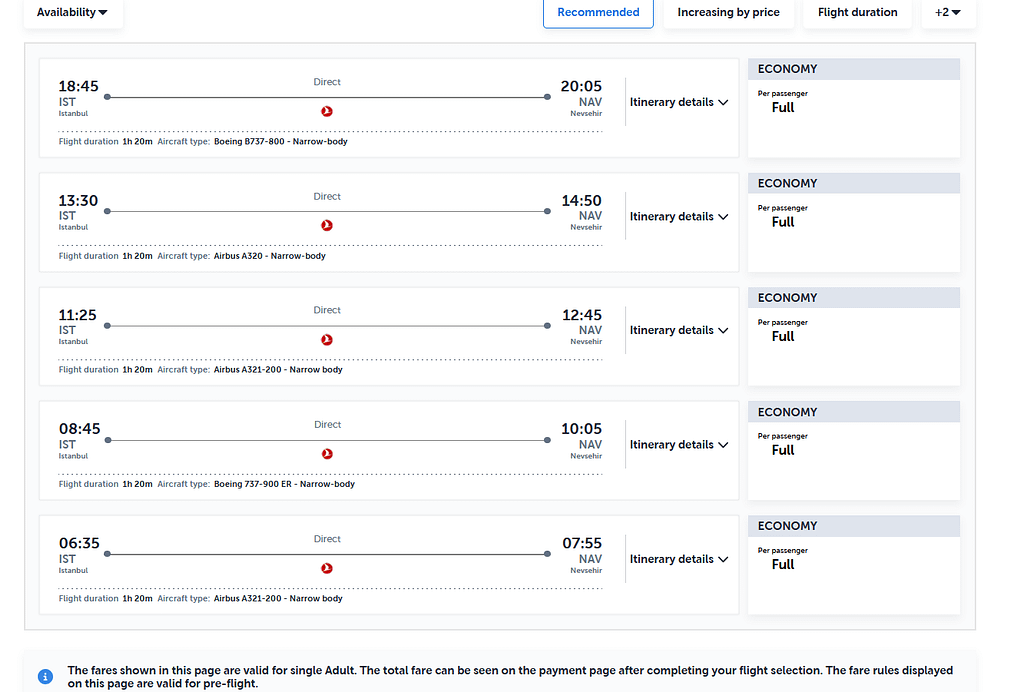Click the 13:30 departure time
1024x692 pixels.
point(78,200)
